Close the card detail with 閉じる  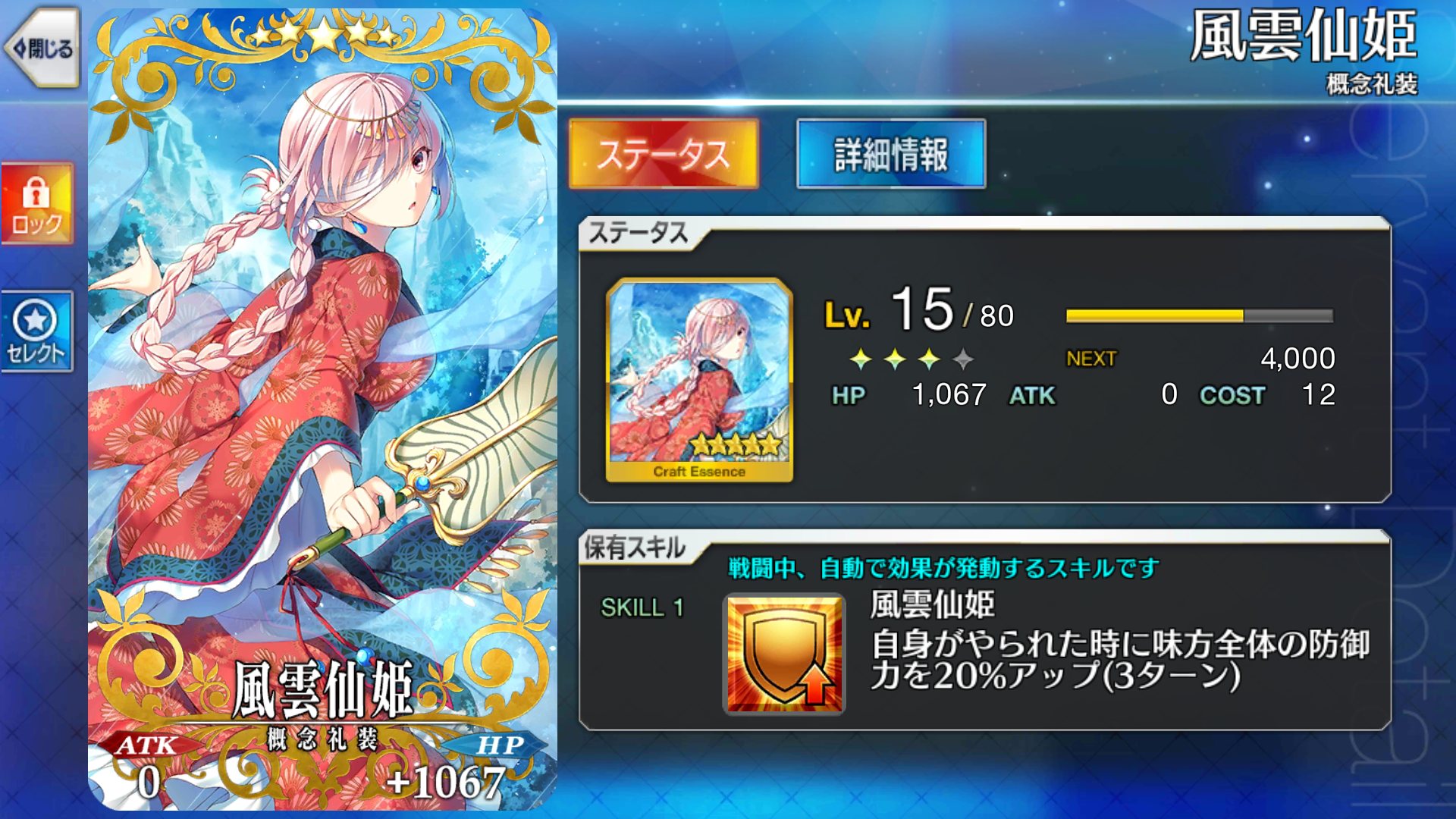(x=42, y=48)
